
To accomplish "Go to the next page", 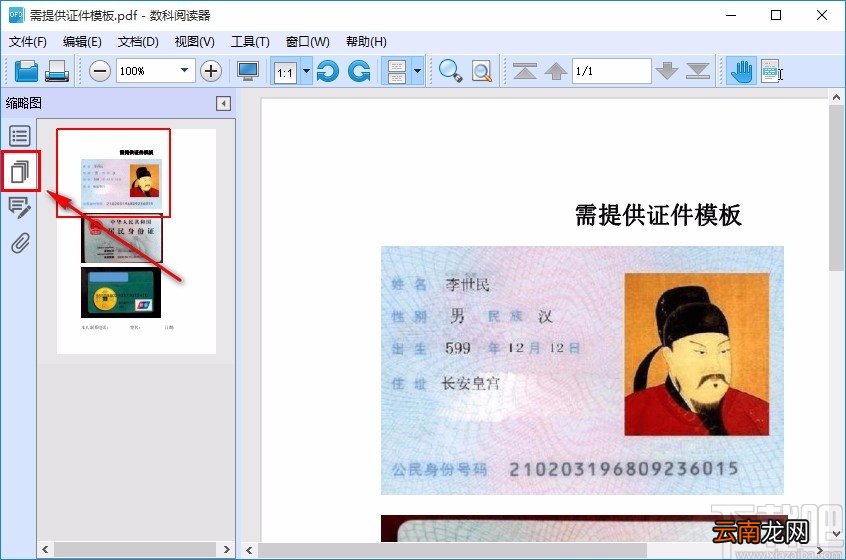I will click(x=667, y=71).
